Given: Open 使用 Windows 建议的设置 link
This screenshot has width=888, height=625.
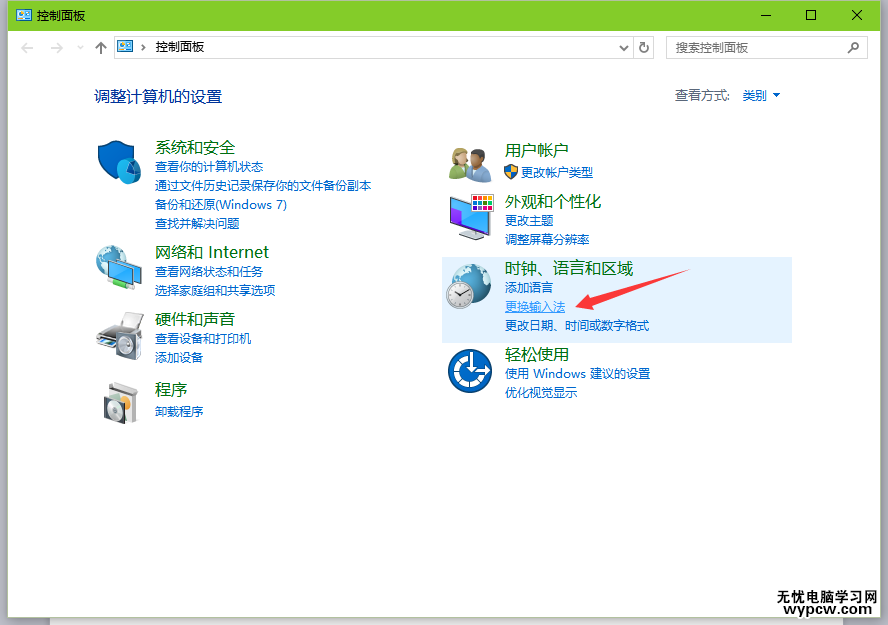Looking at the screenshot, I should coord(578,374).
